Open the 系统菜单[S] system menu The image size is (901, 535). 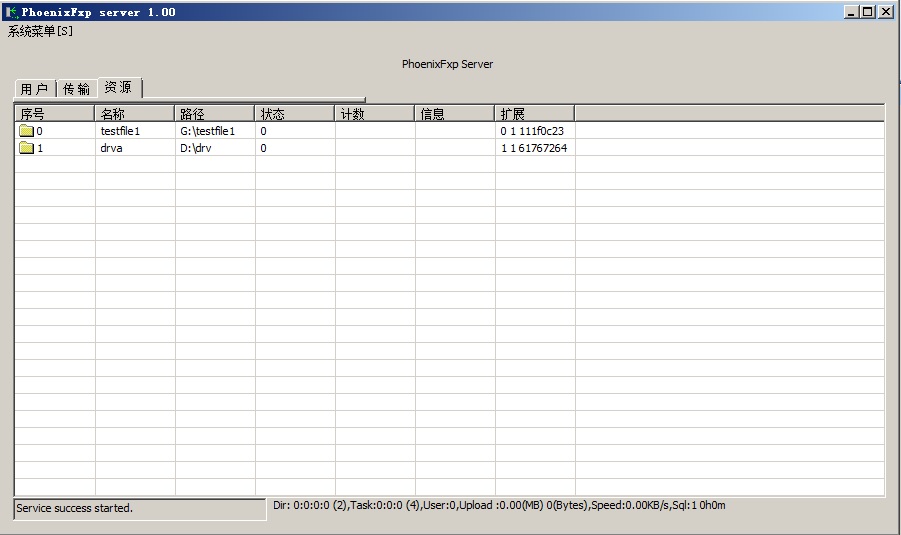[x=40, y=31]
